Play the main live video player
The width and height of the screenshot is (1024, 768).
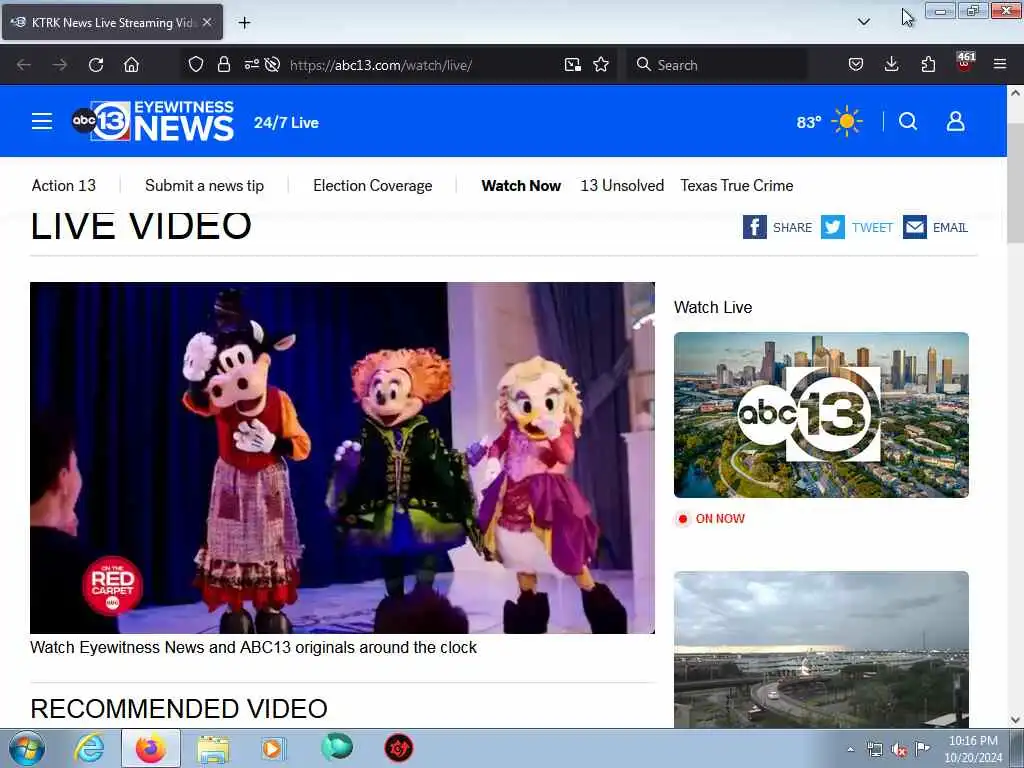(342, 457)
